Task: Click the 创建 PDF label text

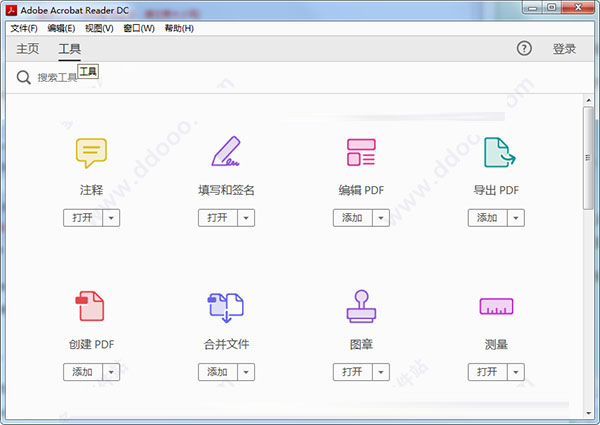Action: [x=91, y=344]
